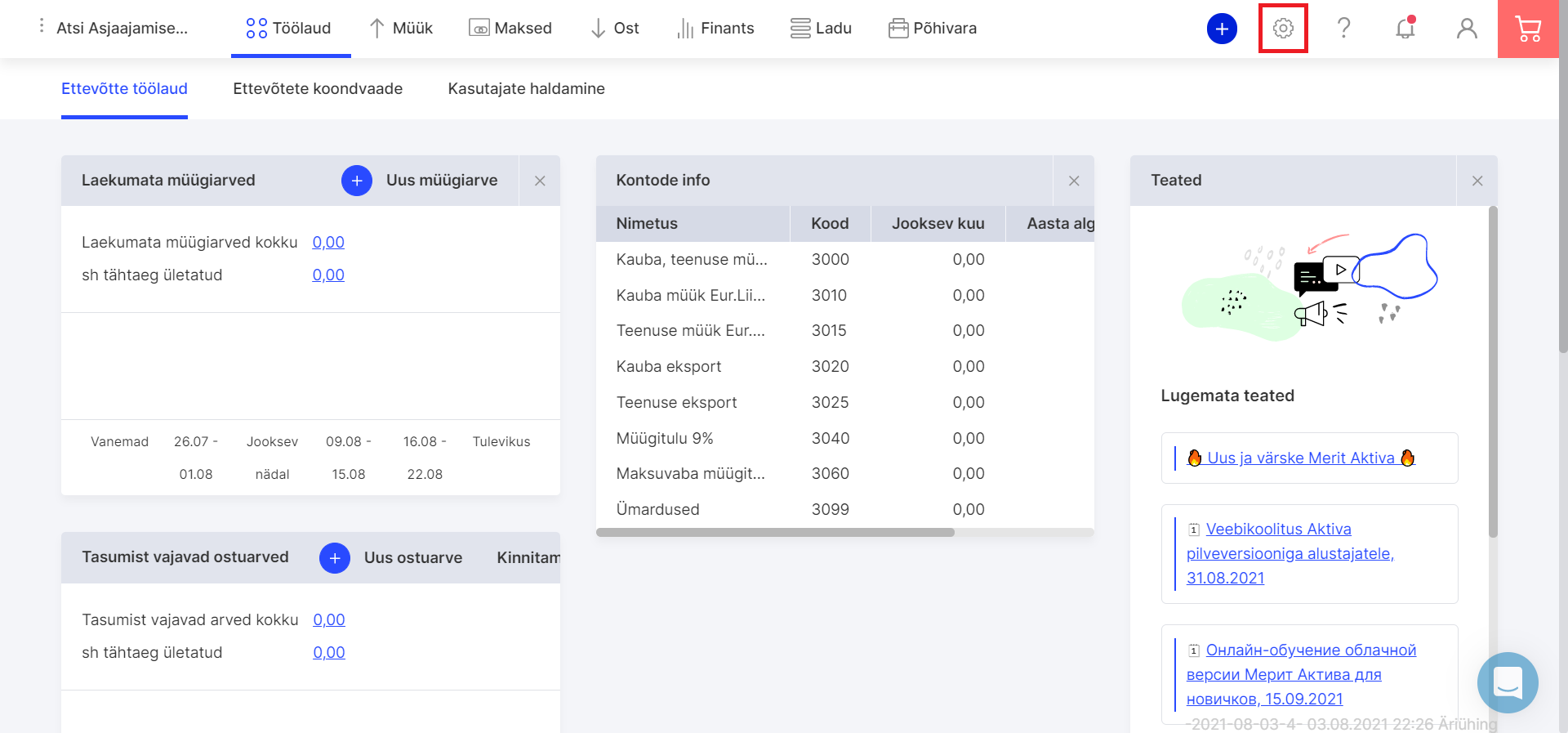Click the Kood column header
This screenshot has width=1568, height=733.
click(x=830, y=224)
